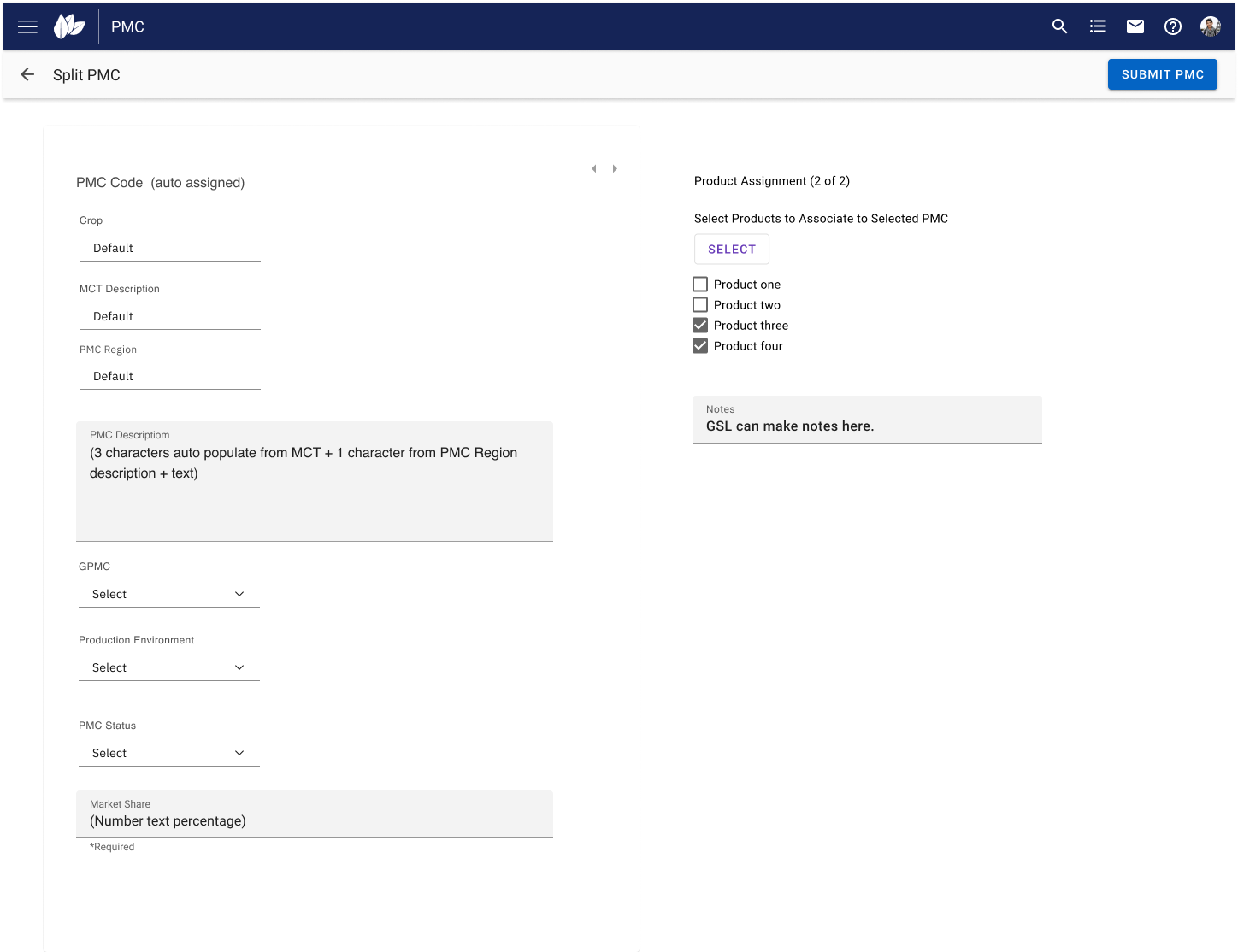Go to next PMC with right arrow
Image resolution: width=1238 pixels, height=952 pixels.
pyautogui.click(x=615, y=169)
